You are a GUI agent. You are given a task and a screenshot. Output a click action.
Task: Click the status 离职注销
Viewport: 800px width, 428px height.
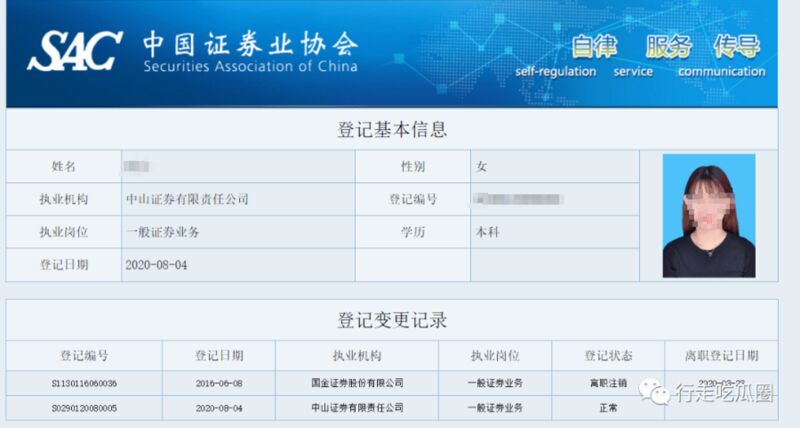click(608, 383)
